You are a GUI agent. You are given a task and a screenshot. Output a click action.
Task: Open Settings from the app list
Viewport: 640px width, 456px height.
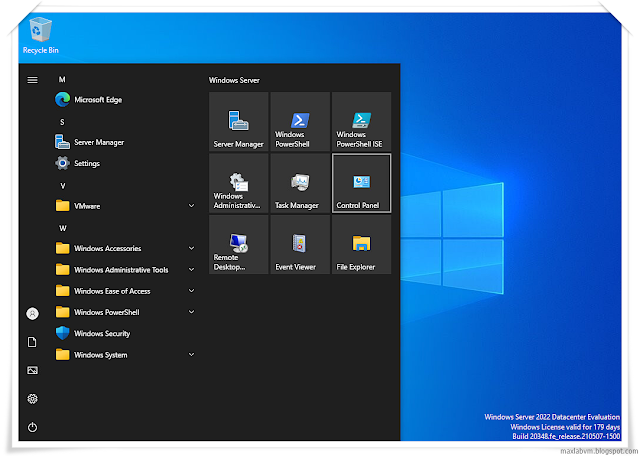125,163
